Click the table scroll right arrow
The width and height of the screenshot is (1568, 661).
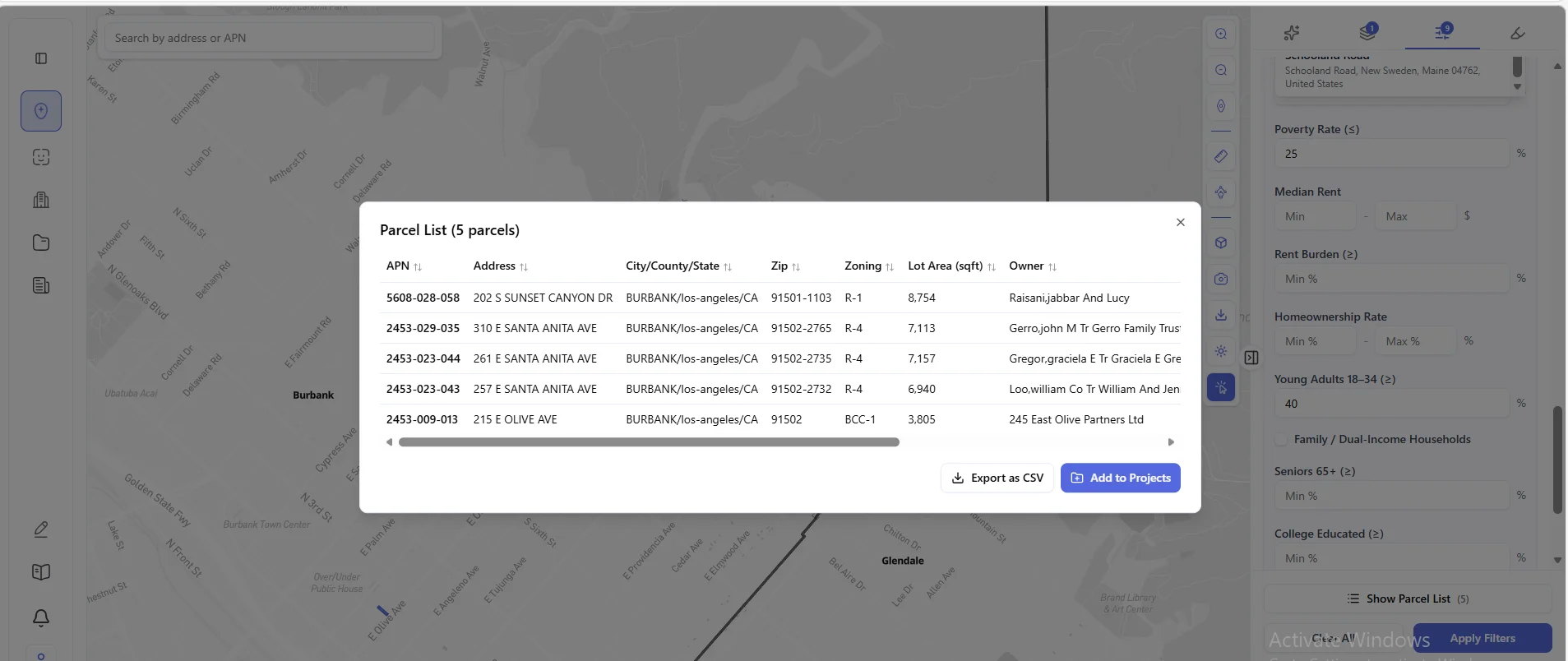tap(1172, 442)
